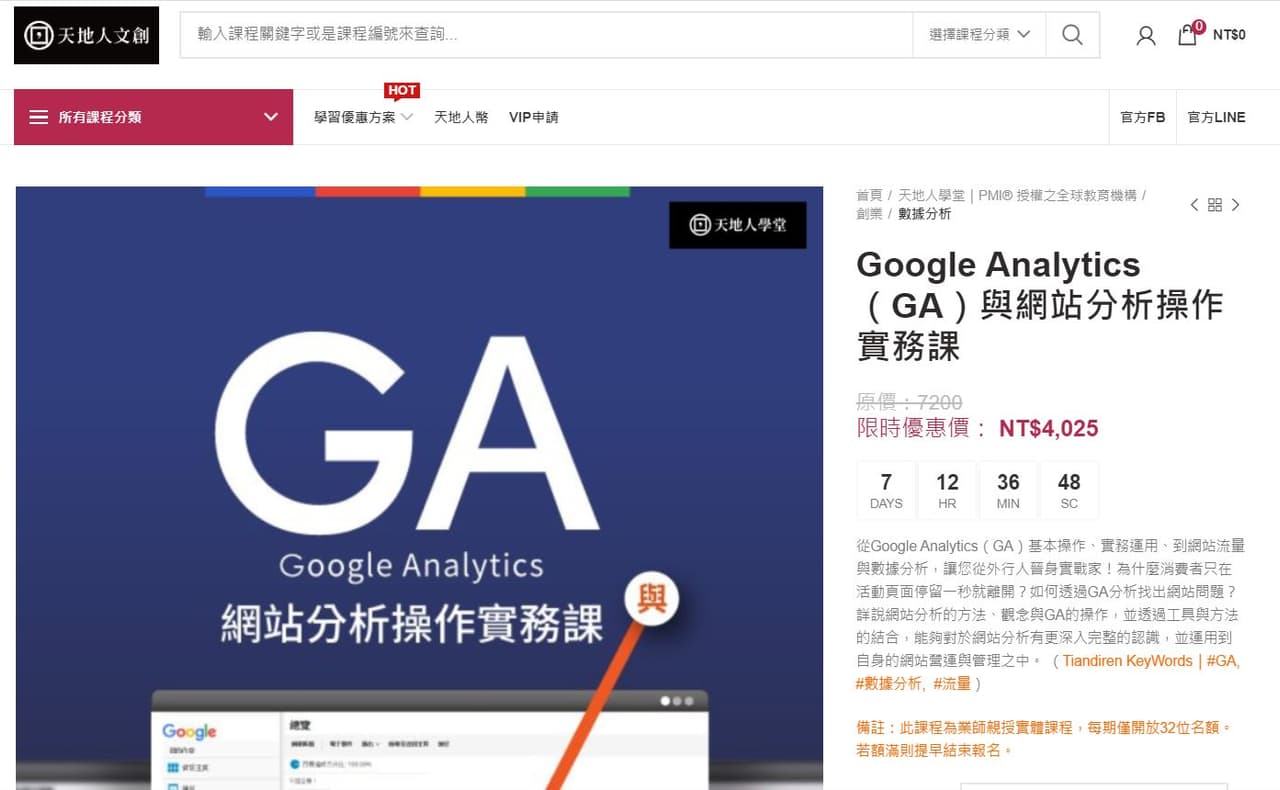This screenshot has height=790, width=1280.
Task: Click the SC countdown box
Action: click(1069, 490)
